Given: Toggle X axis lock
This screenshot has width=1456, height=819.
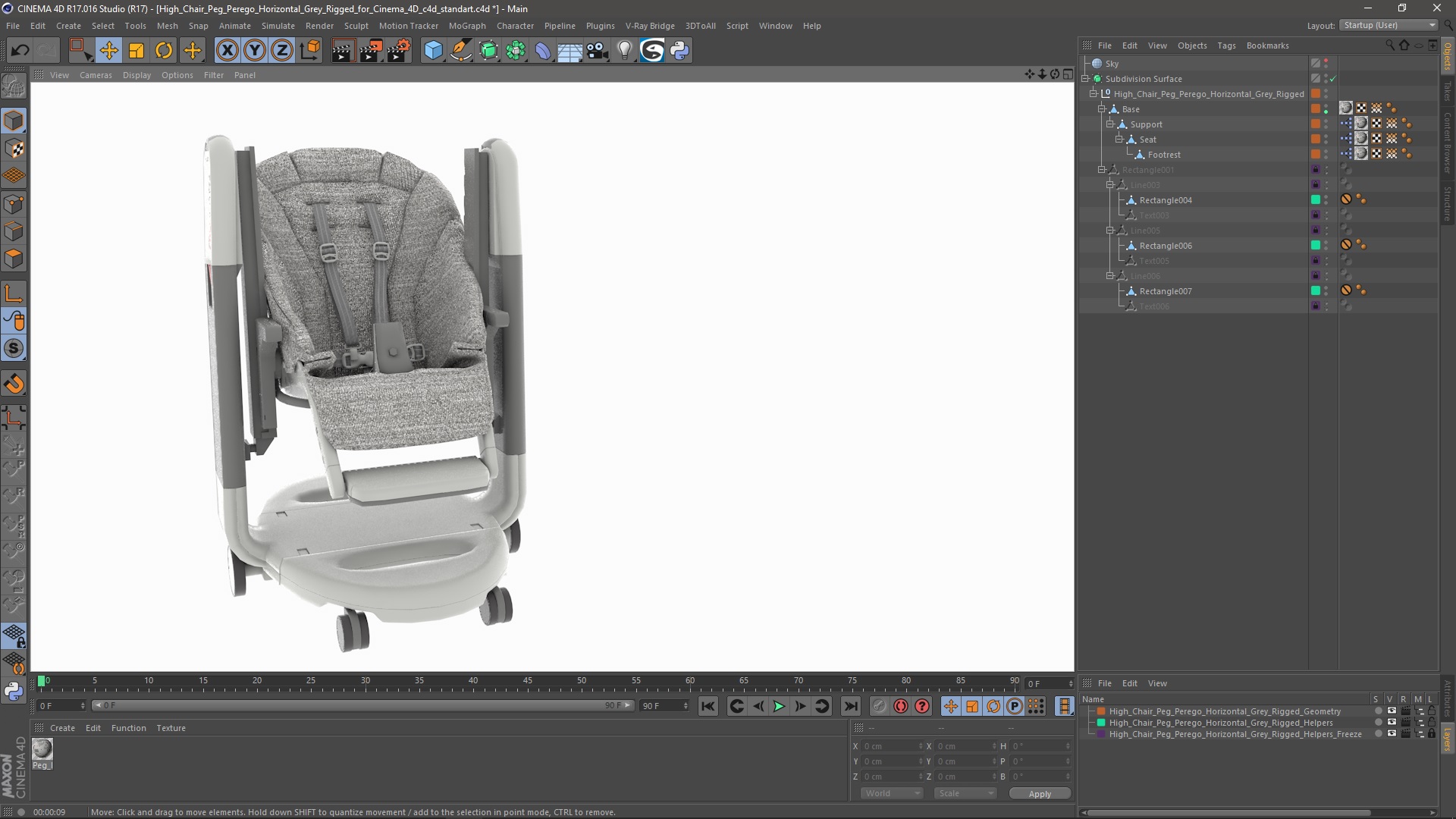Looking at the screenshot, I should [x=227, y=51].
